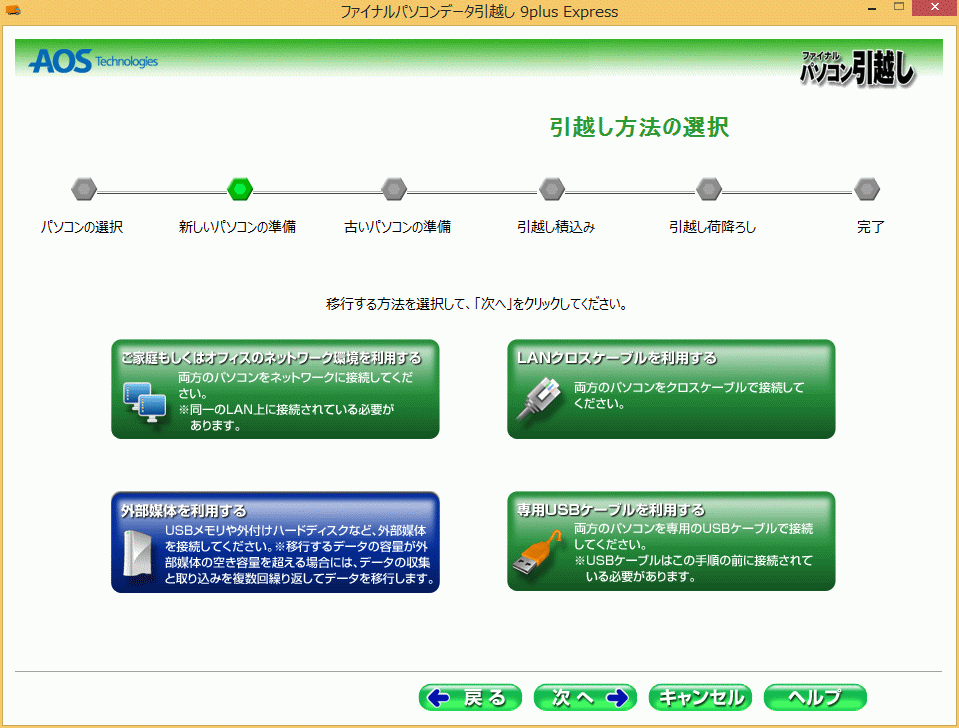This screenshot has width=959, height=728.
Task: Open help with ヘルプ button
Action: tap(814, 697)
